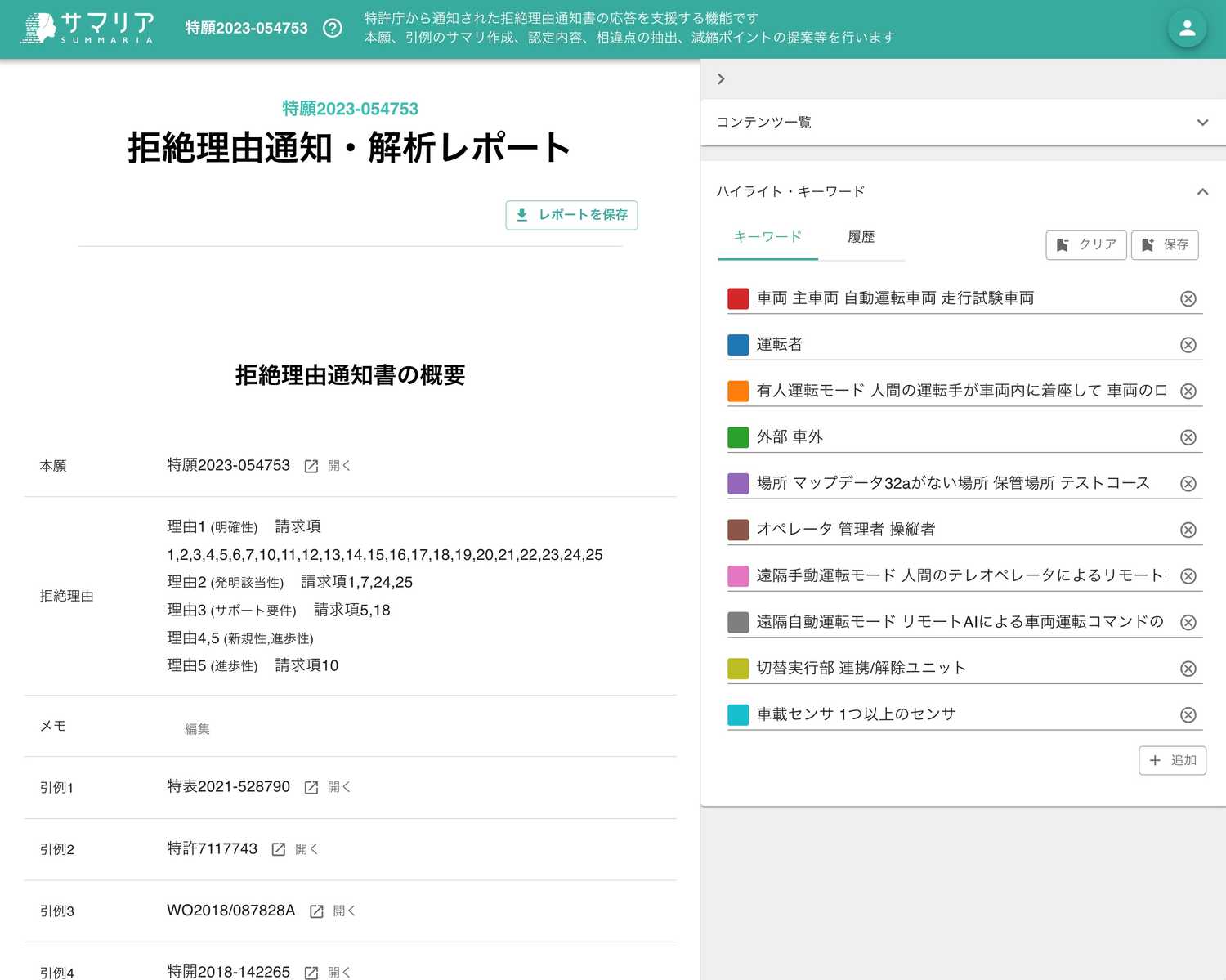1226x980 pixels.
Task: Collapse the right sidebar with the chevron
Action: point(721,78)
